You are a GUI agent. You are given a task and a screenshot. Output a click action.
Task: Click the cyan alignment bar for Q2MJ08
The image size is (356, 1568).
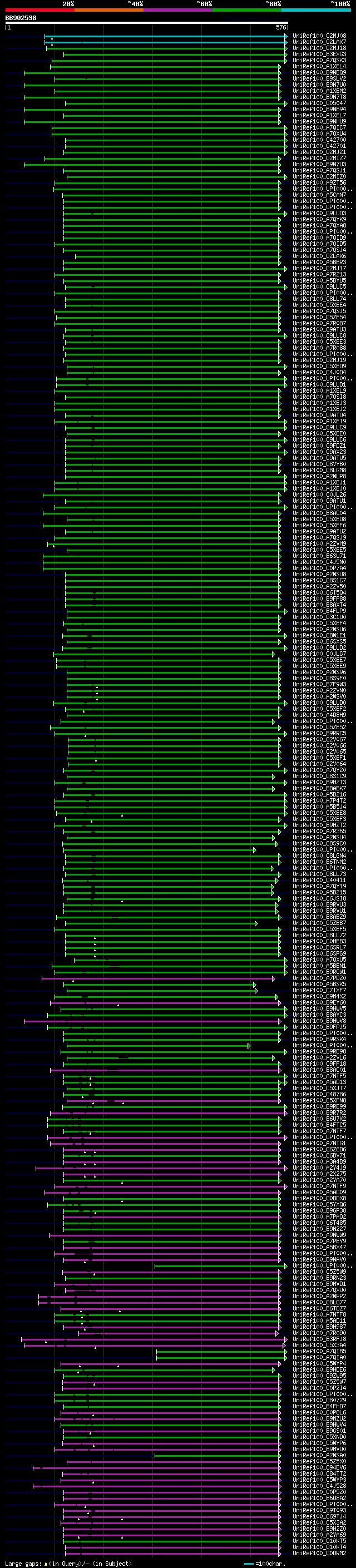tap(166, 36)
